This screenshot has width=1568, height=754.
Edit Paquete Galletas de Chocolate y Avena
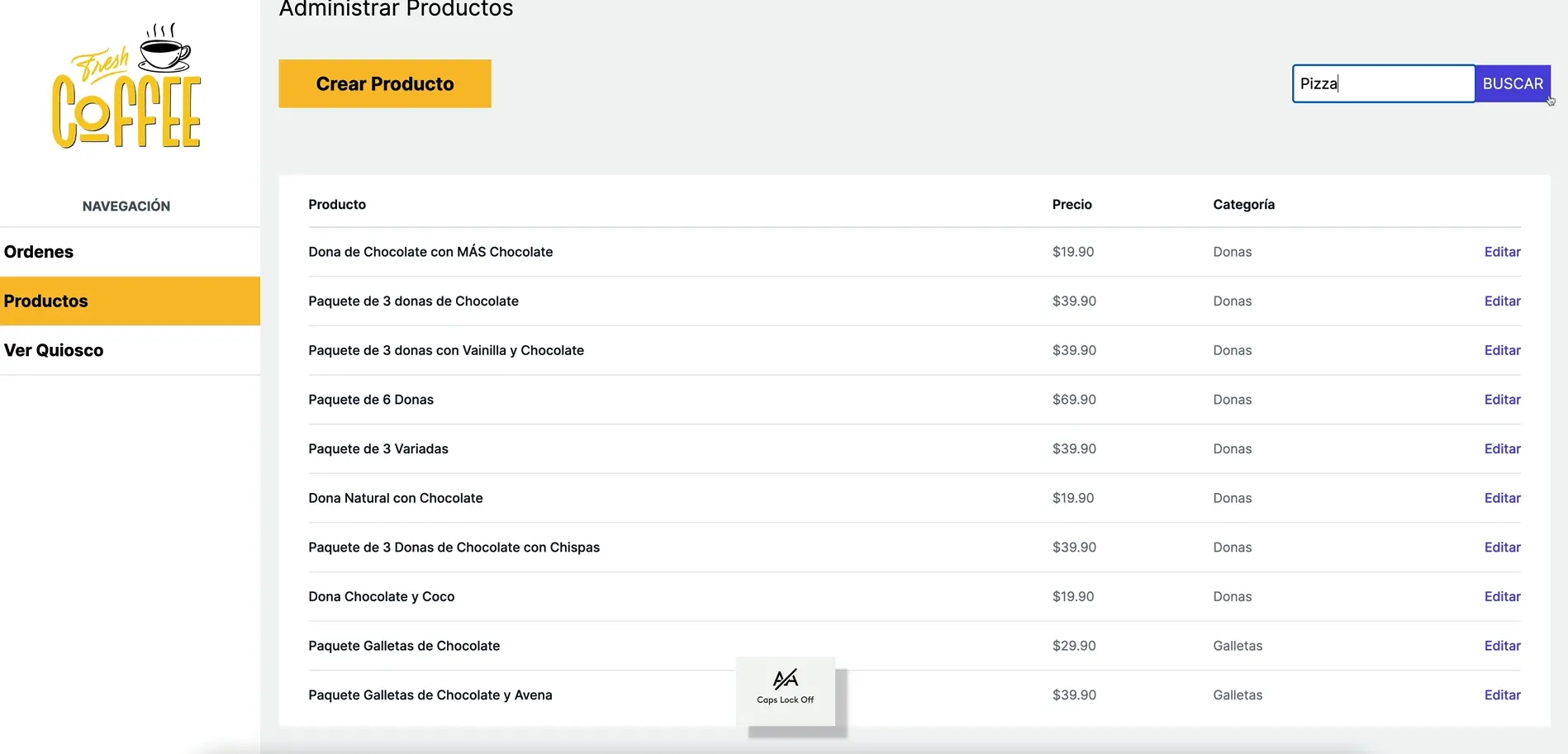(1501, 695)
